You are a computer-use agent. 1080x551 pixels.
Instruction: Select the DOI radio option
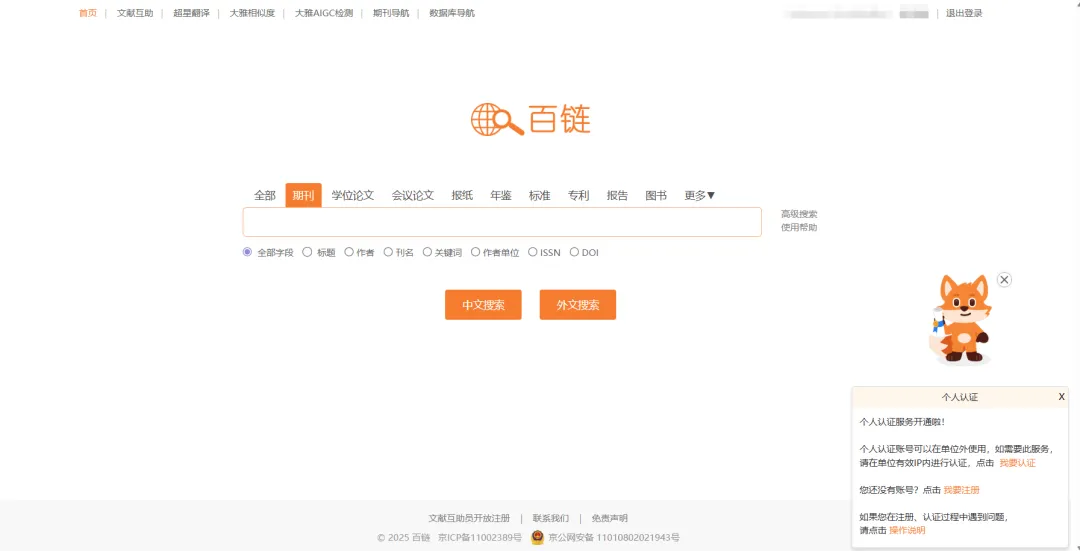point(574,253)
